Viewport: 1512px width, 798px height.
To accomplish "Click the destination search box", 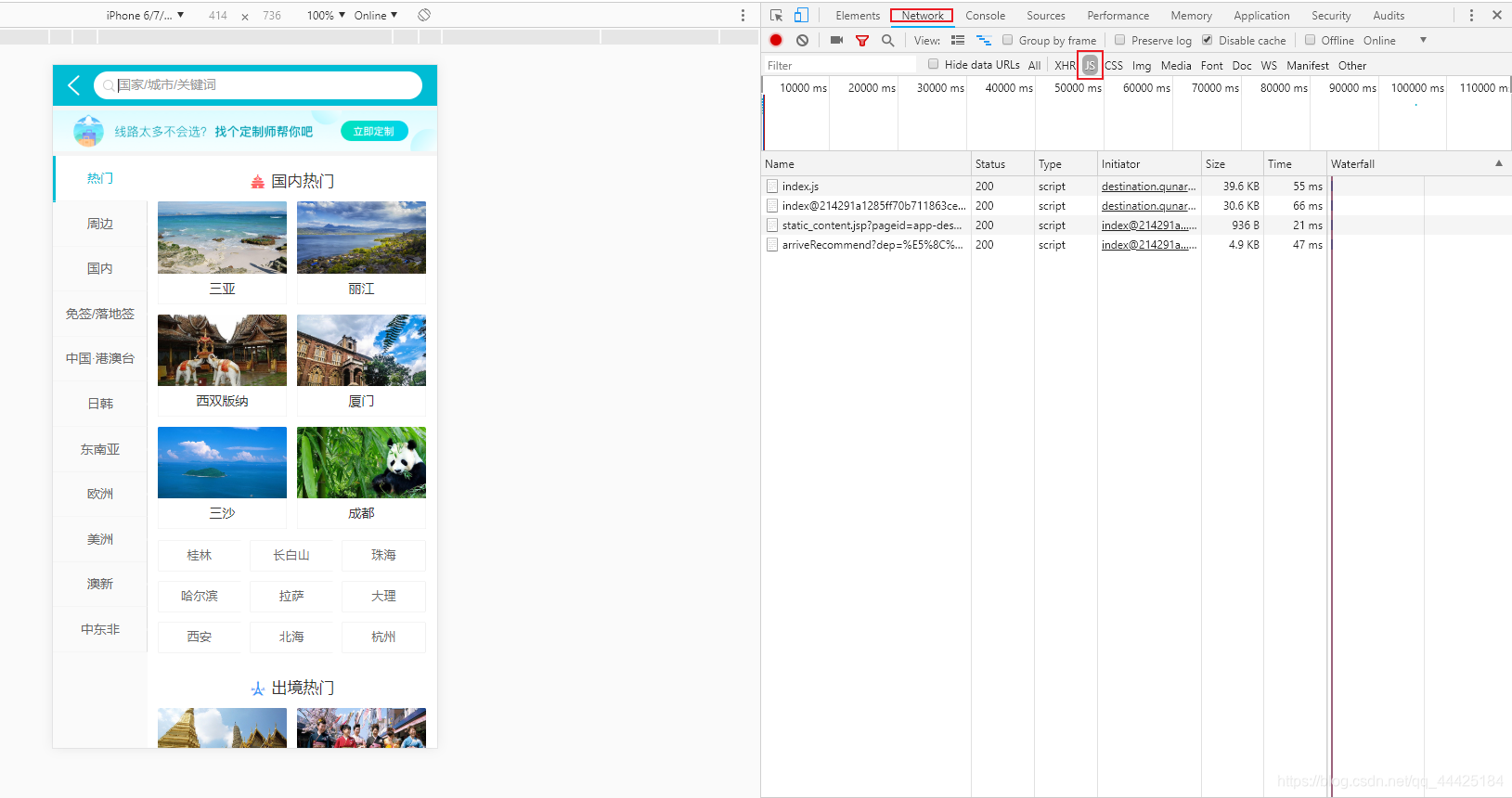I will (258, 85).
